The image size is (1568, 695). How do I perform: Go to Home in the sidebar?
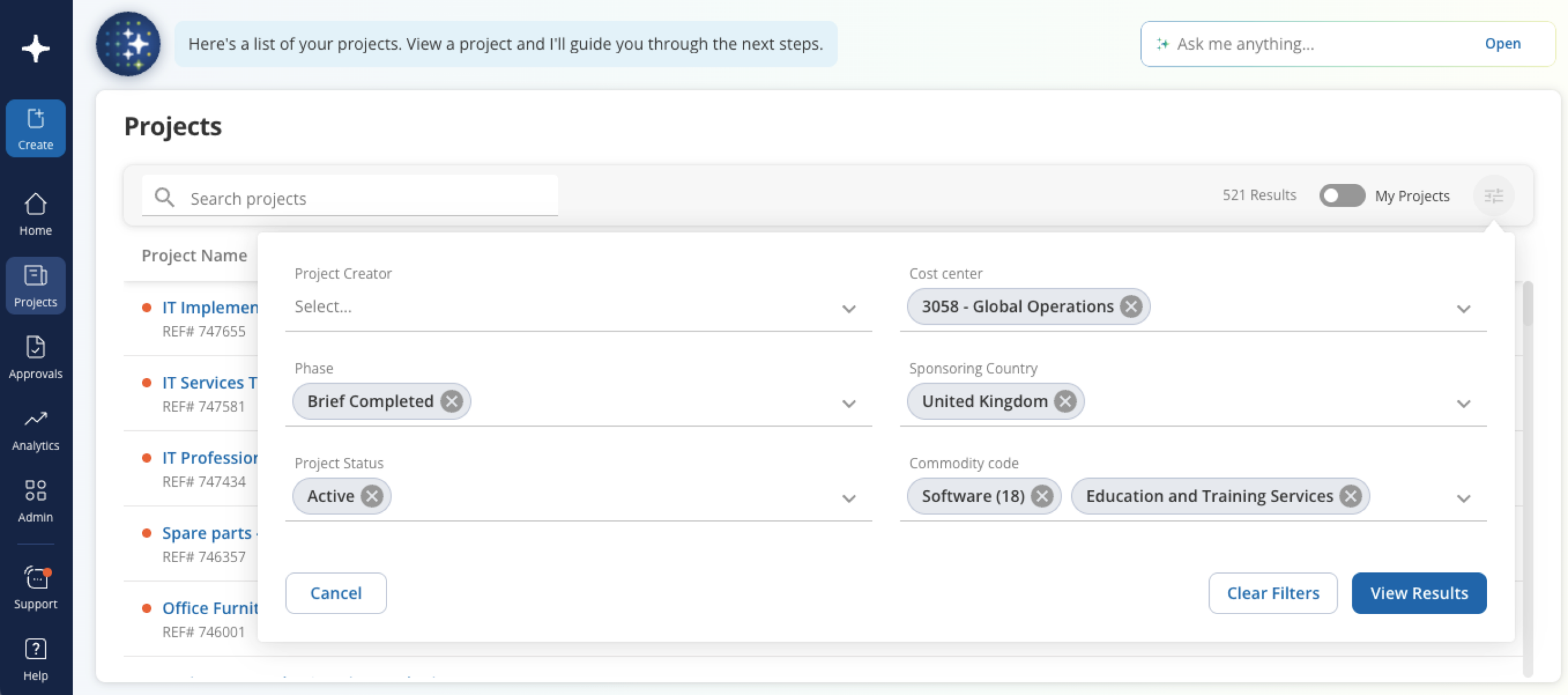(x=36, y=215)
